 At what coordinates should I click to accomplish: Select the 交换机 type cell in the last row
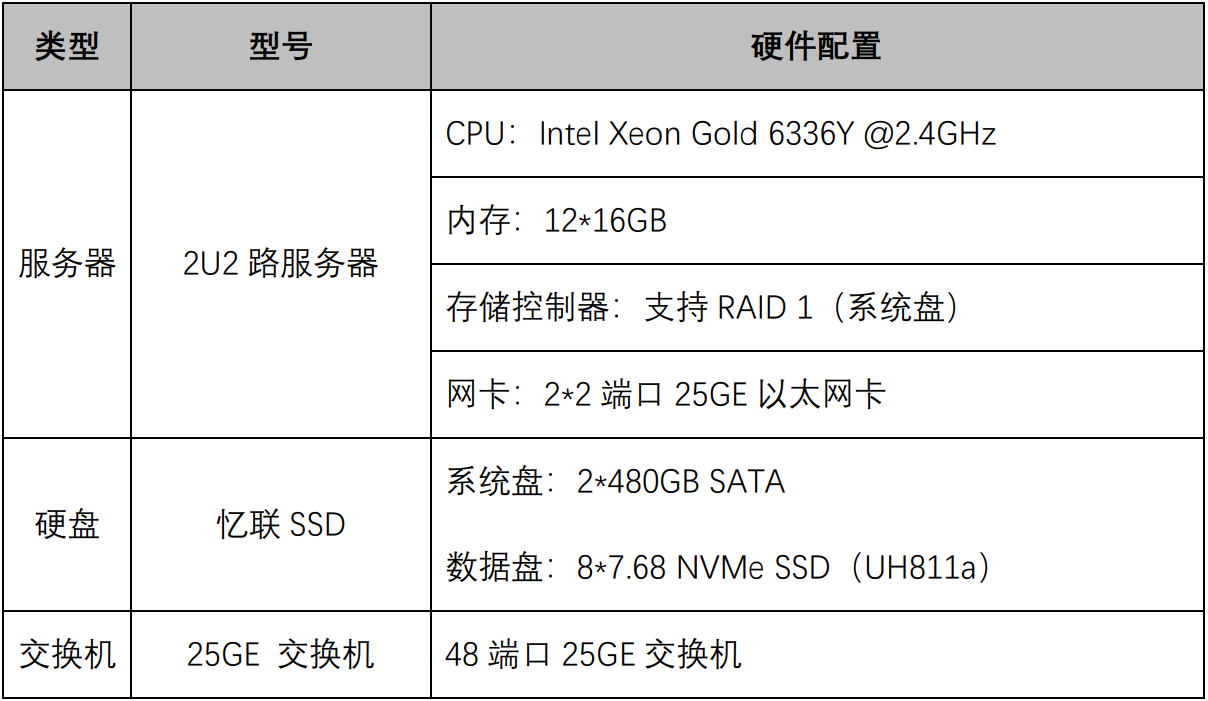click(x=67, y=655)
